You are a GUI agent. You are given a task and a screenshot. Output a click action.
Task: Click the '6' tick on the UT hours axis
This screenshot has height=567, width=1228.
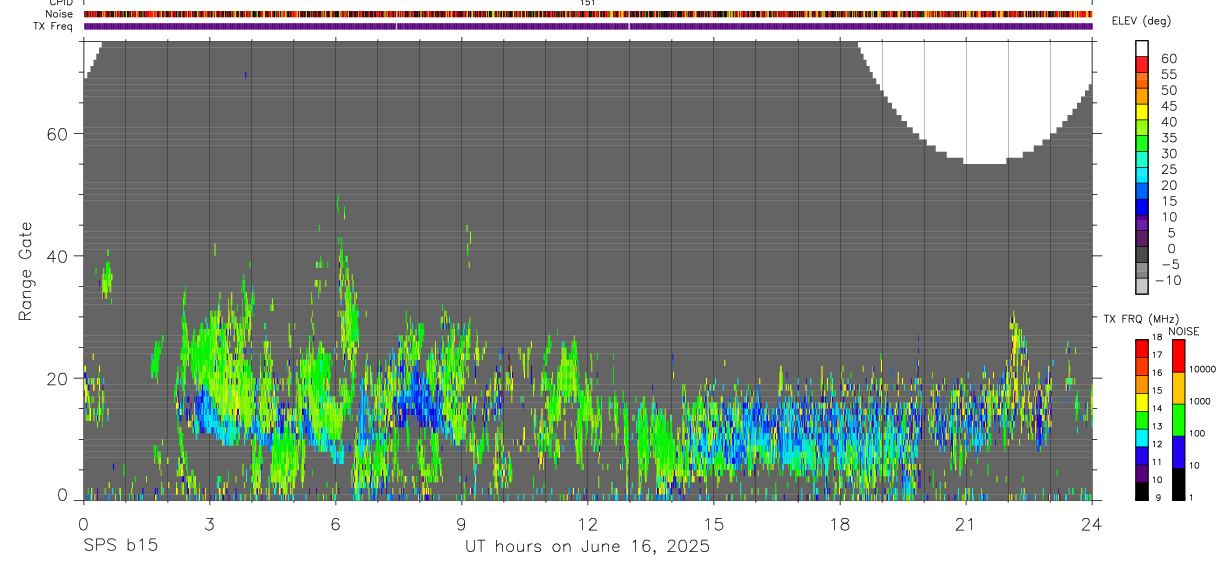tap(335, 523)
